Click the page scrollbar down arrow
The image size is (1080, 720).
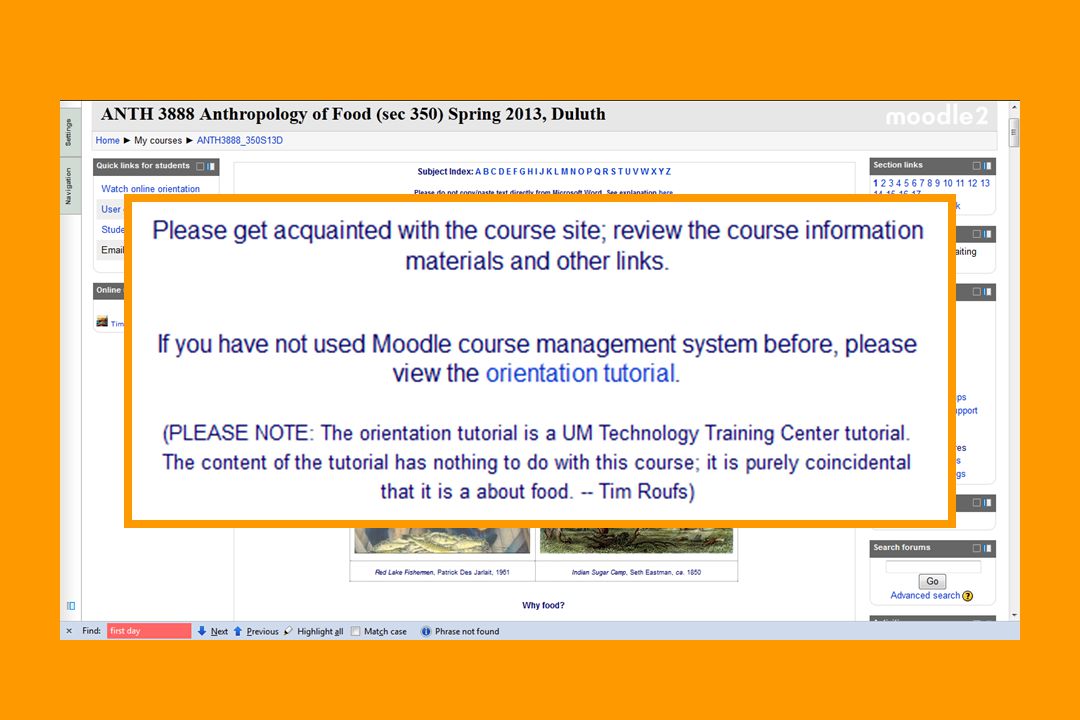point(1014,615)
